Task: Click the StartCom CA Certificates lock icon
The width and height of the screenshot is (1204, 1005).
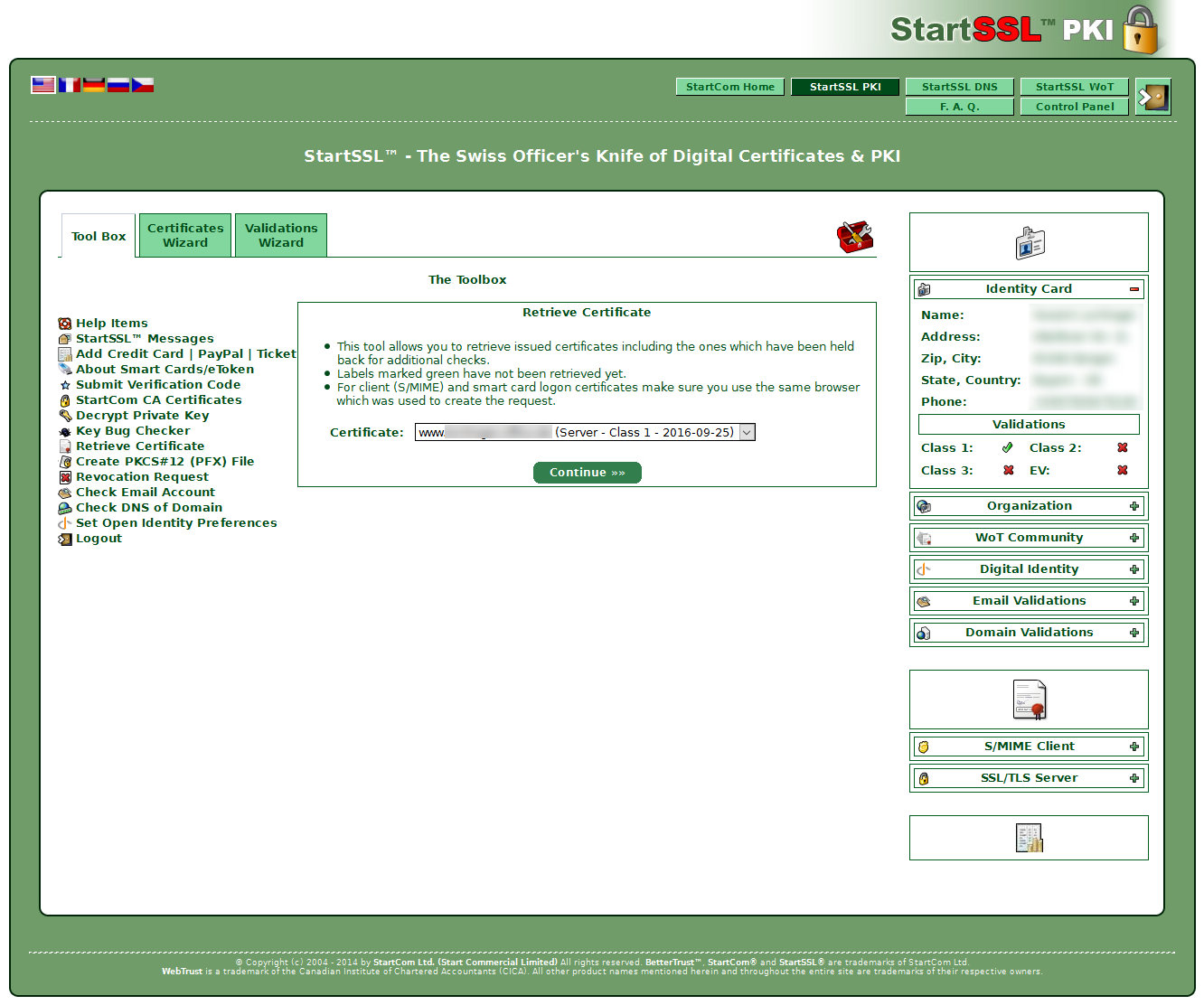Action: (65, 400)
